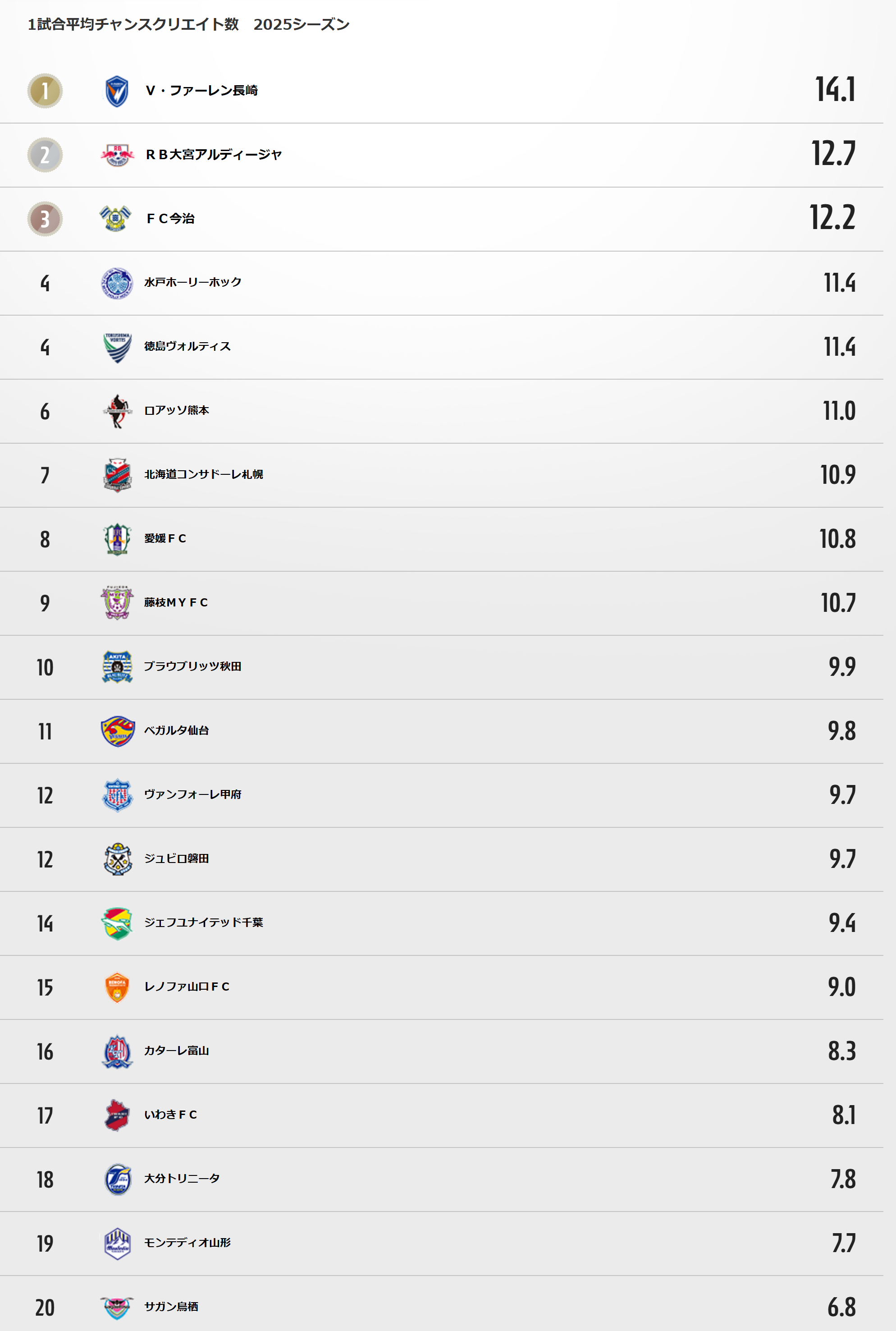Open the ヴァンフォーレ甲府 team link
This screenshot has height=1331, width=896.
(192, 794)
